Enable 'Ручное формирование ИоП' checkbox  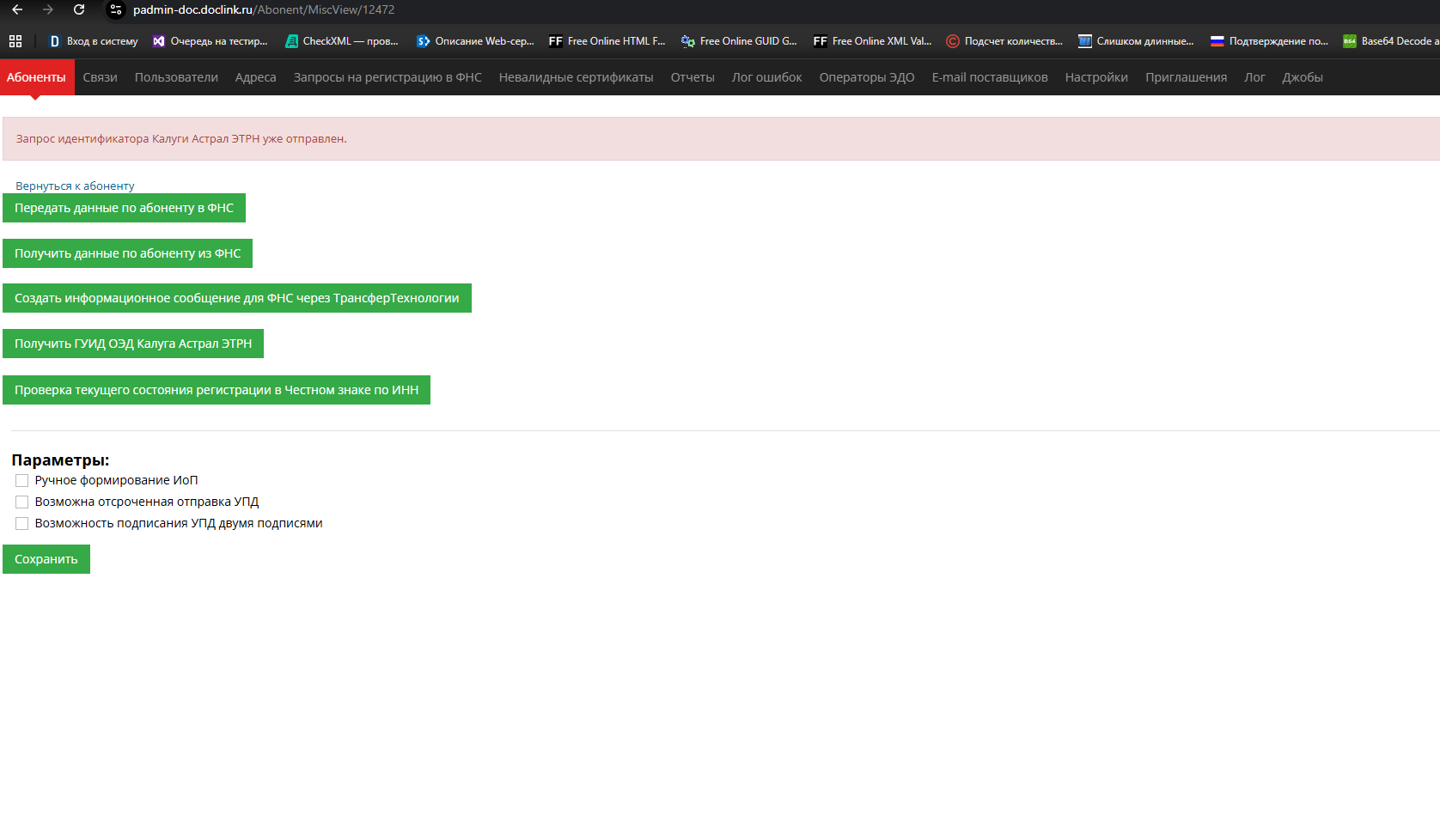[x=22, y=481]
